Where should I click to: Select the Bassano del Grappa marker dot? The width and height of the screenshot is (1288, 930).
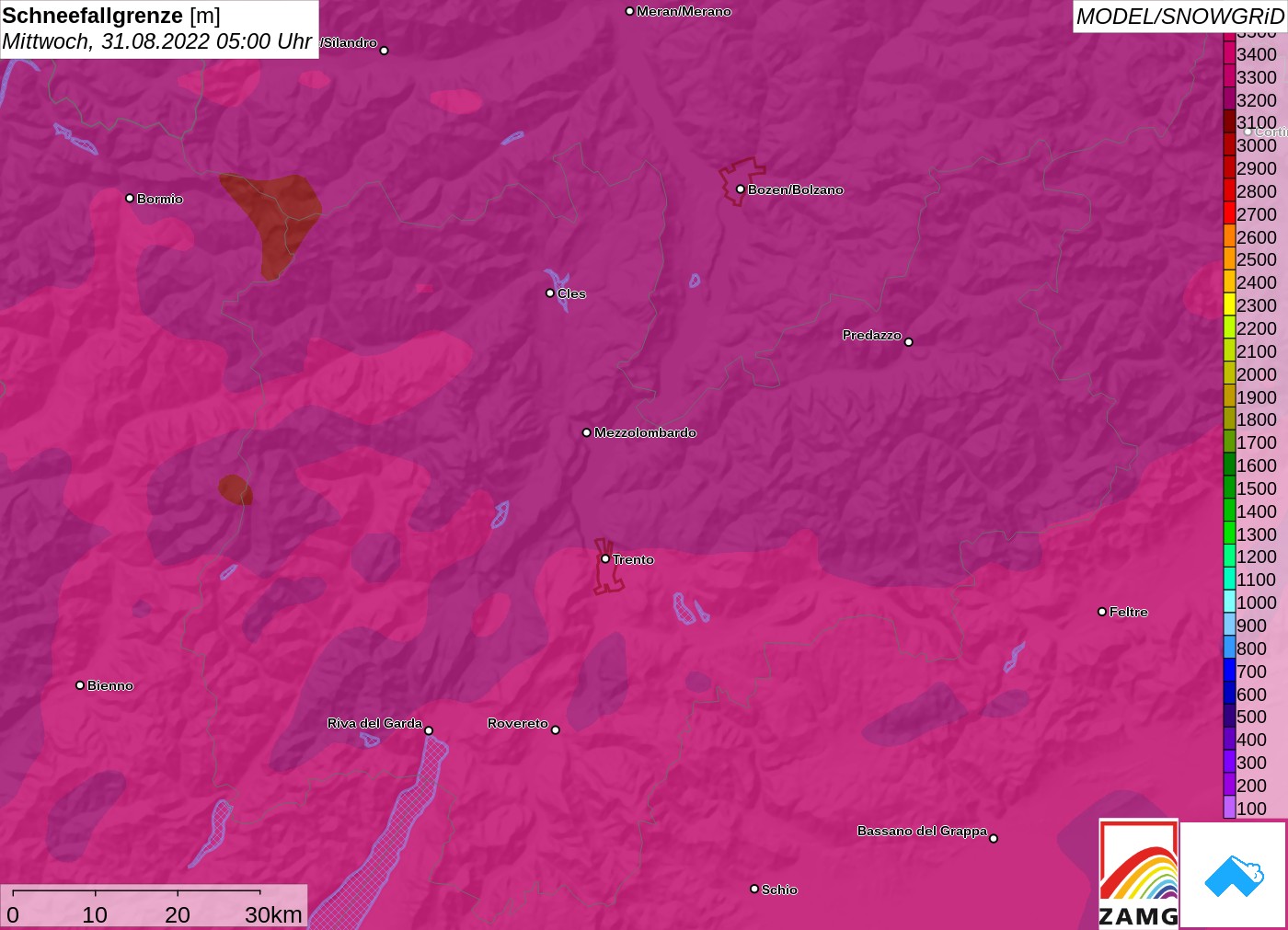(x=994, y=838)
